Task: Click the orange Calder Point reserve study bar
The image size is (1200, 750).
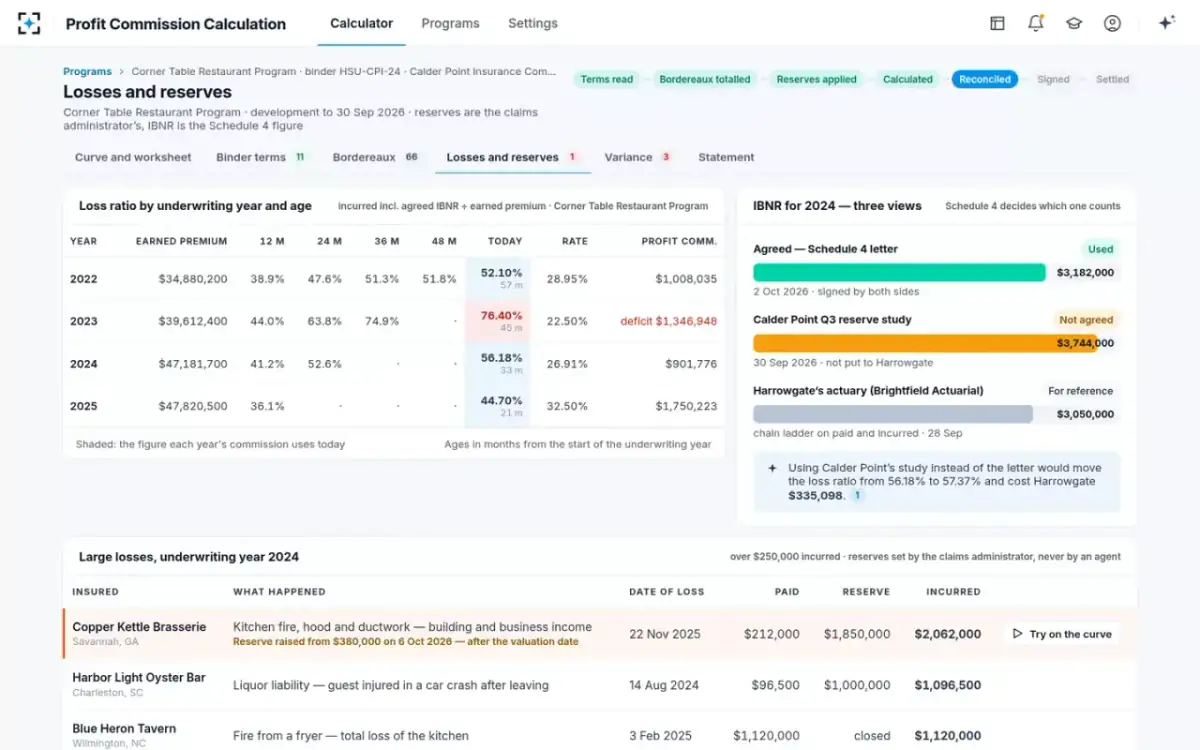Action: coord(925,343)
